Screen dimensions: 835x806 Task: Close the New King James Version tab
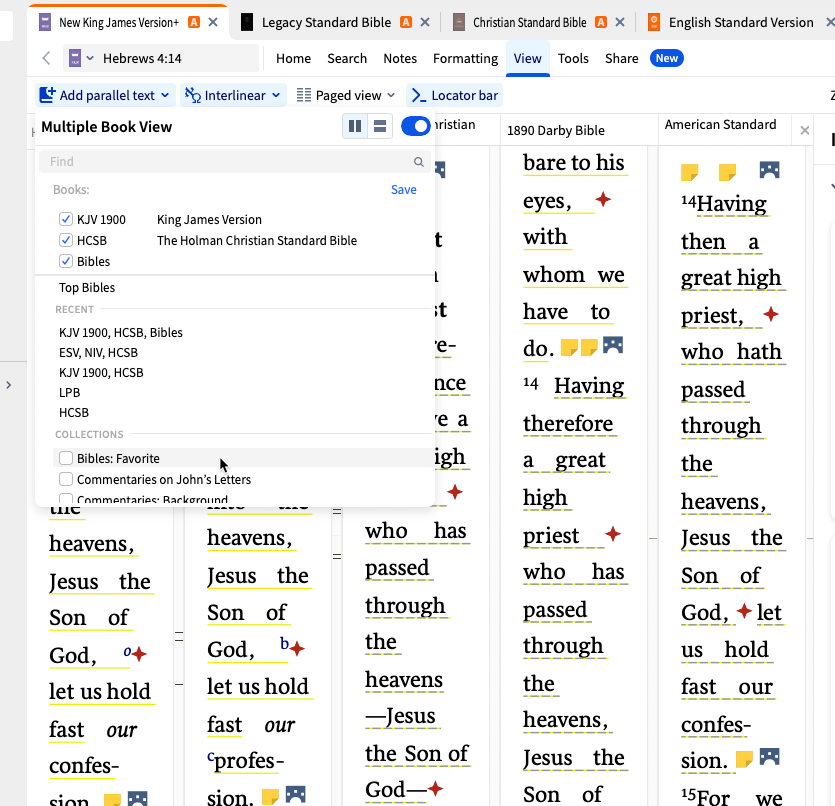tap(212, 22)
